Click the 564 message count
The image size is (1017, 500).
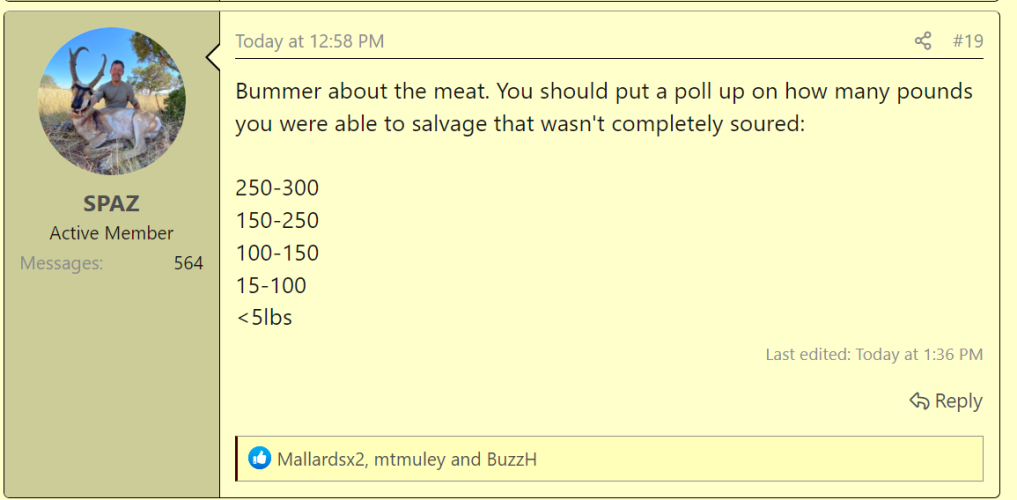pyautogui.click(x=188, y=263)
